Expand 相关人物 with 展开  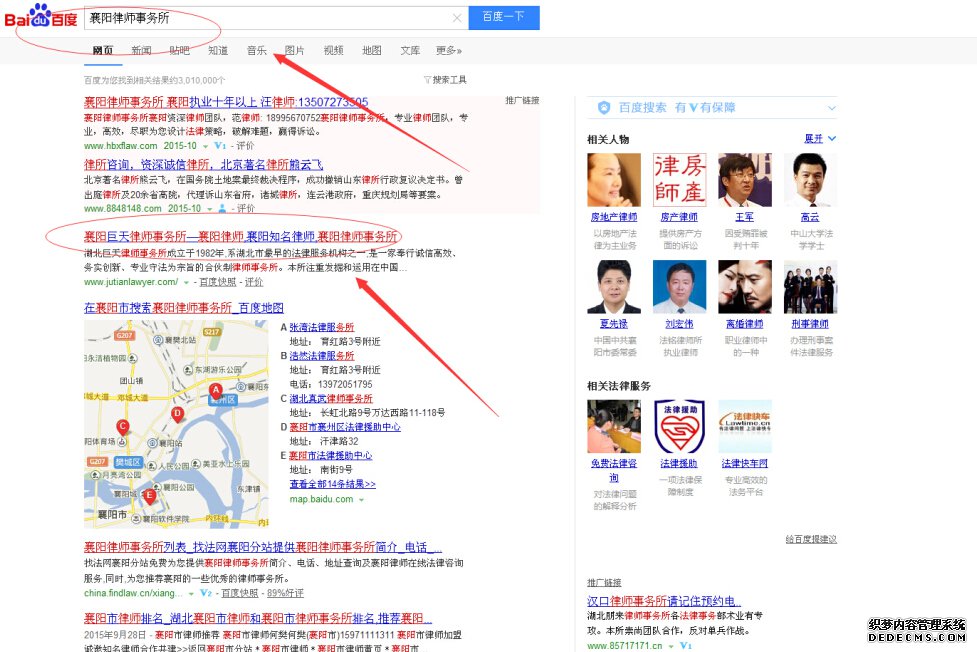(x=820, y=139)
